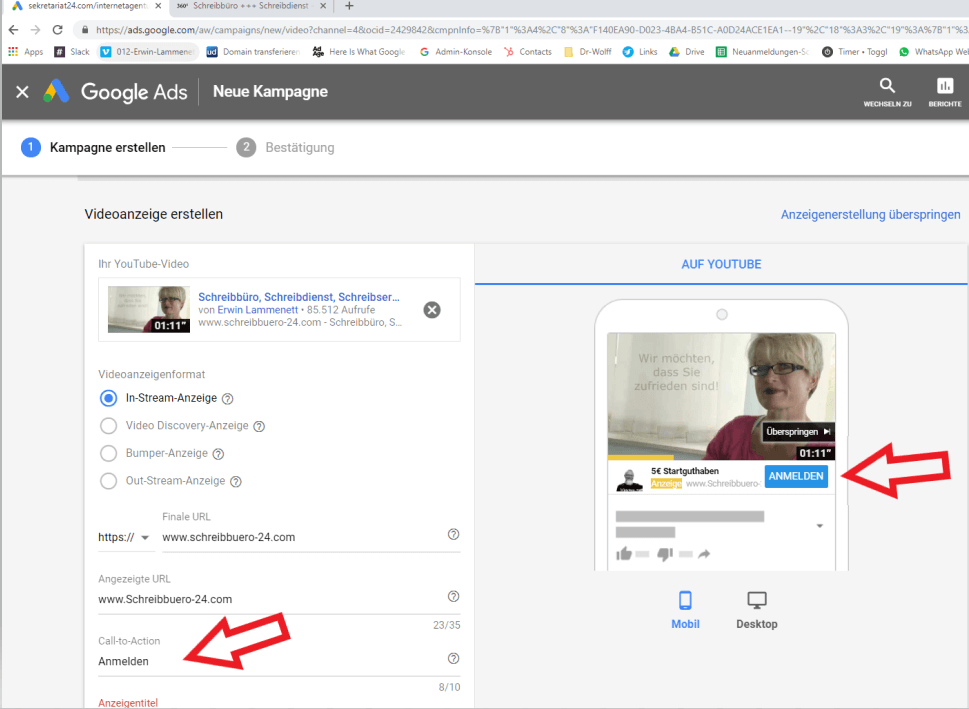The width and height of the screenshot is (969, 709).
Task: Open the WhatsApp Web bookmark
Action: pos(933,52)
